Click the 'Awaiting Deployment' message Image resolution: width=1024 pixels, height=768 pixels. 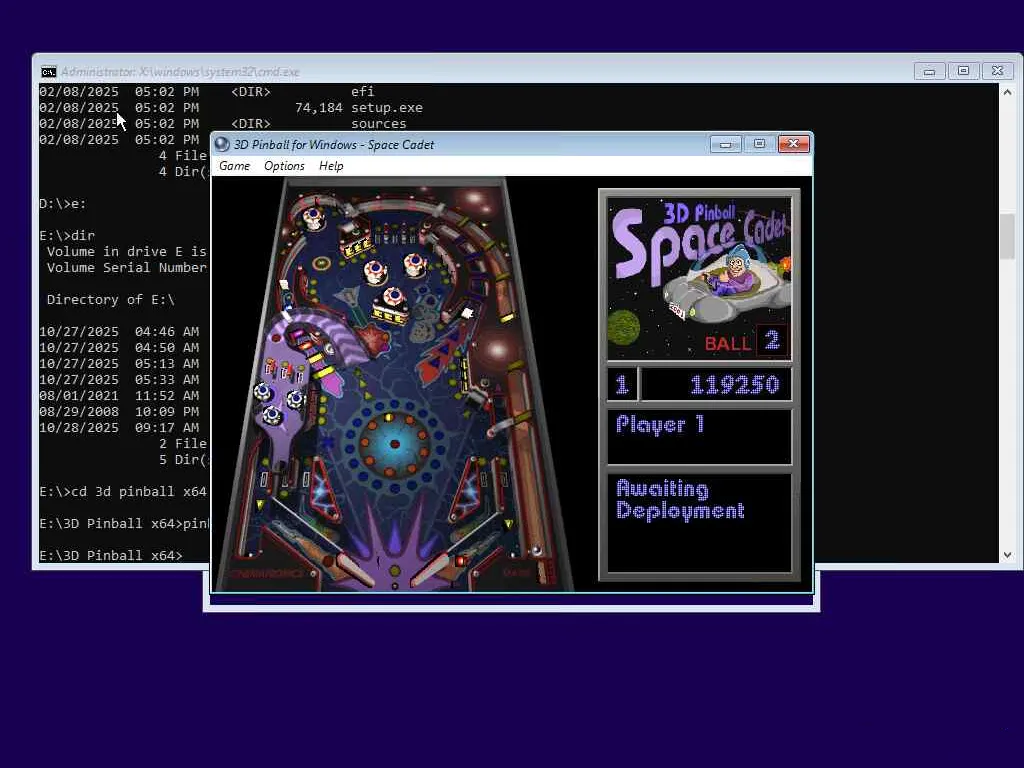click(680, 500)
